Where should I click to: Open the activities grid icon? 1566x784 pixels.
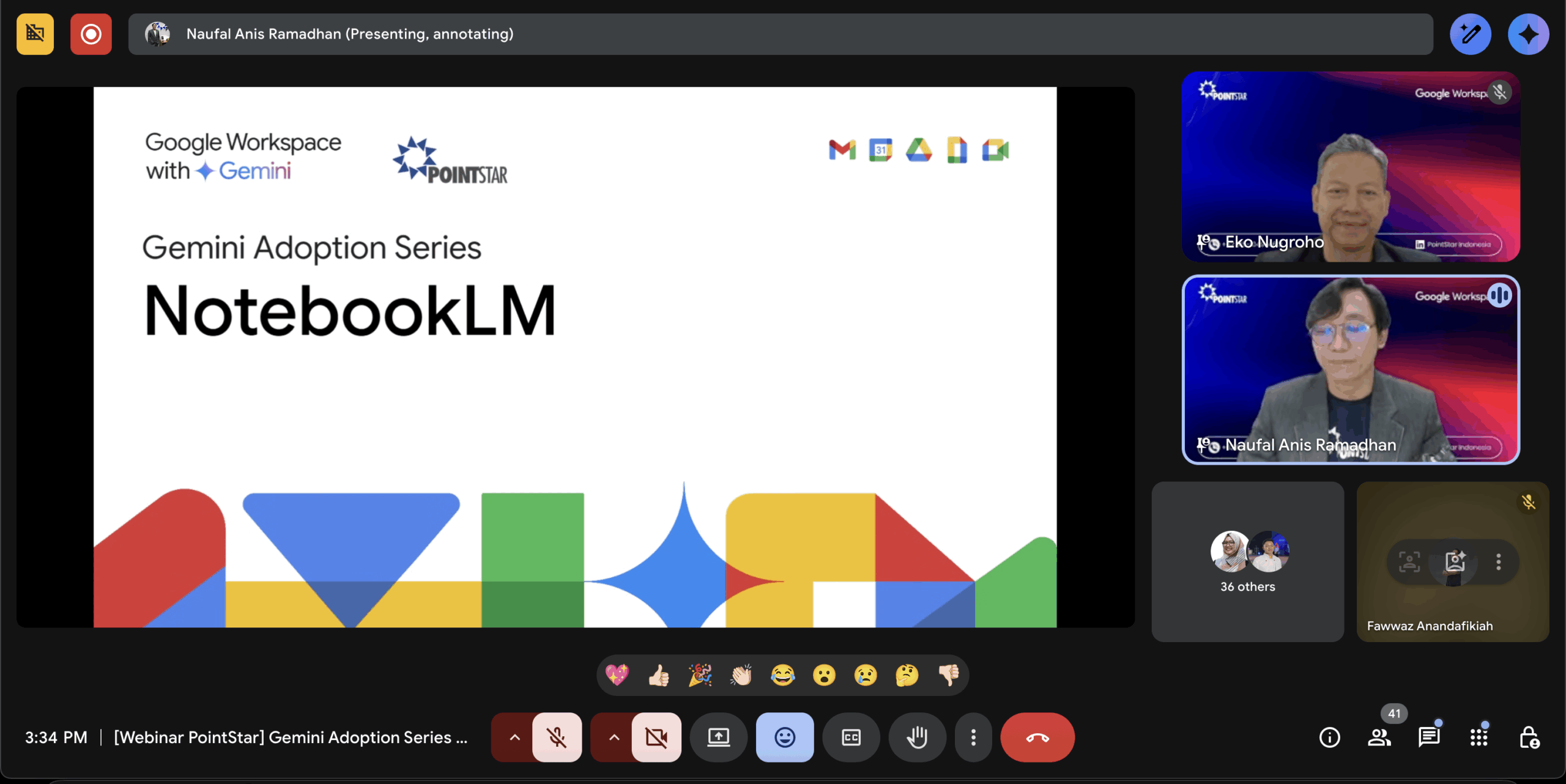point(1479,738)
